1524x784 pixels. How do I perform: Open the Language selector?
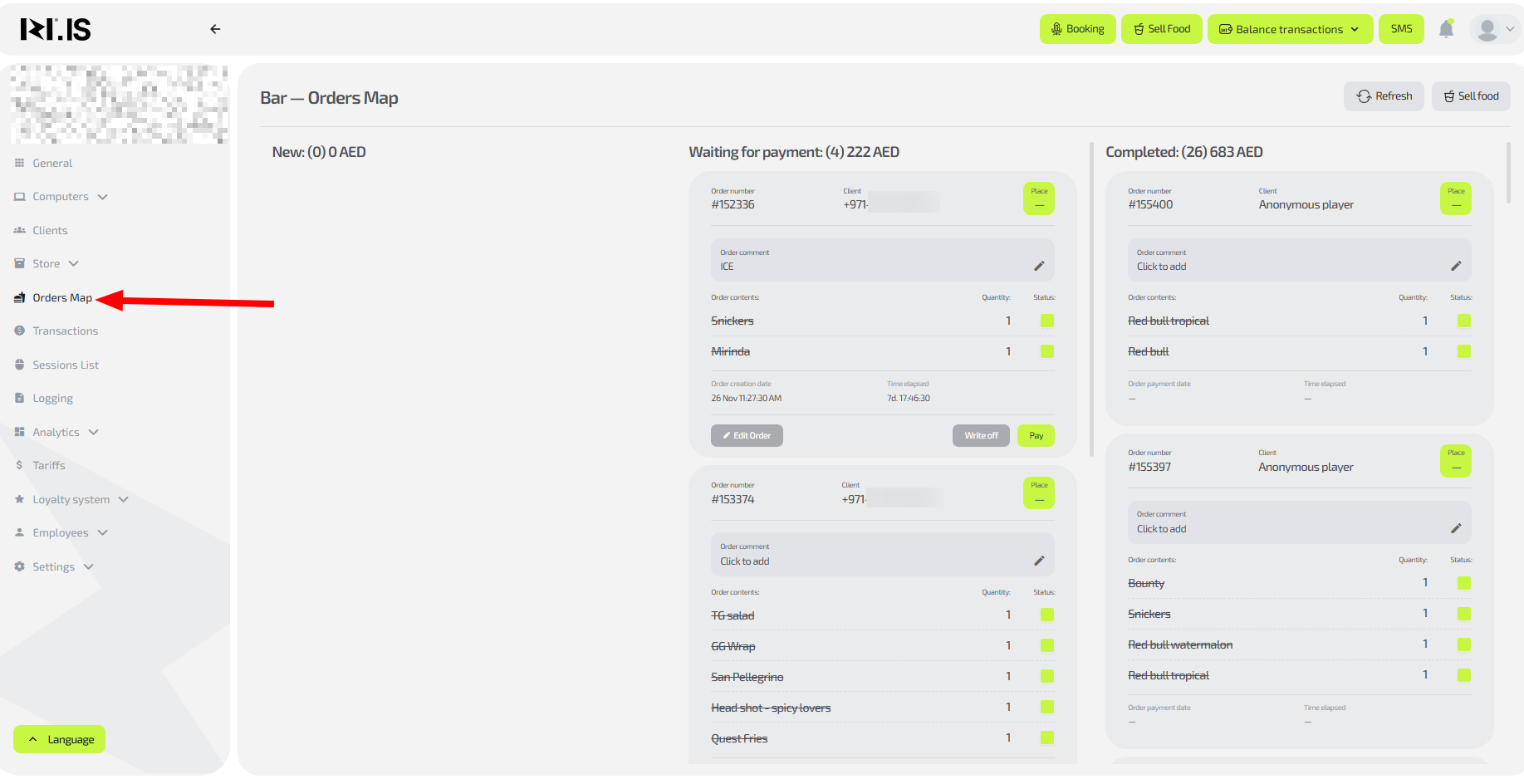60,739
